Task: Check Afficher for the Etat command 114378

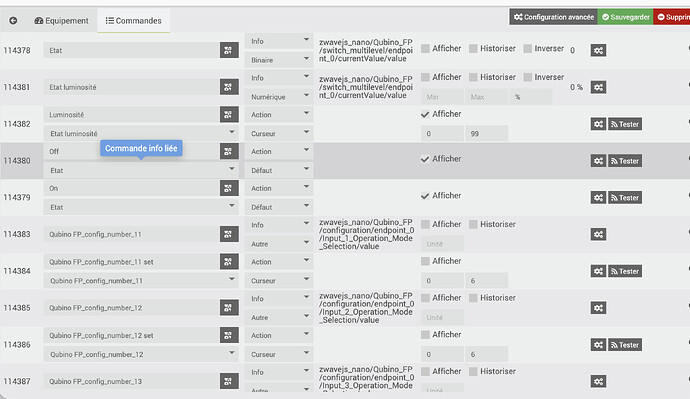Action: [x=425, y=48]
